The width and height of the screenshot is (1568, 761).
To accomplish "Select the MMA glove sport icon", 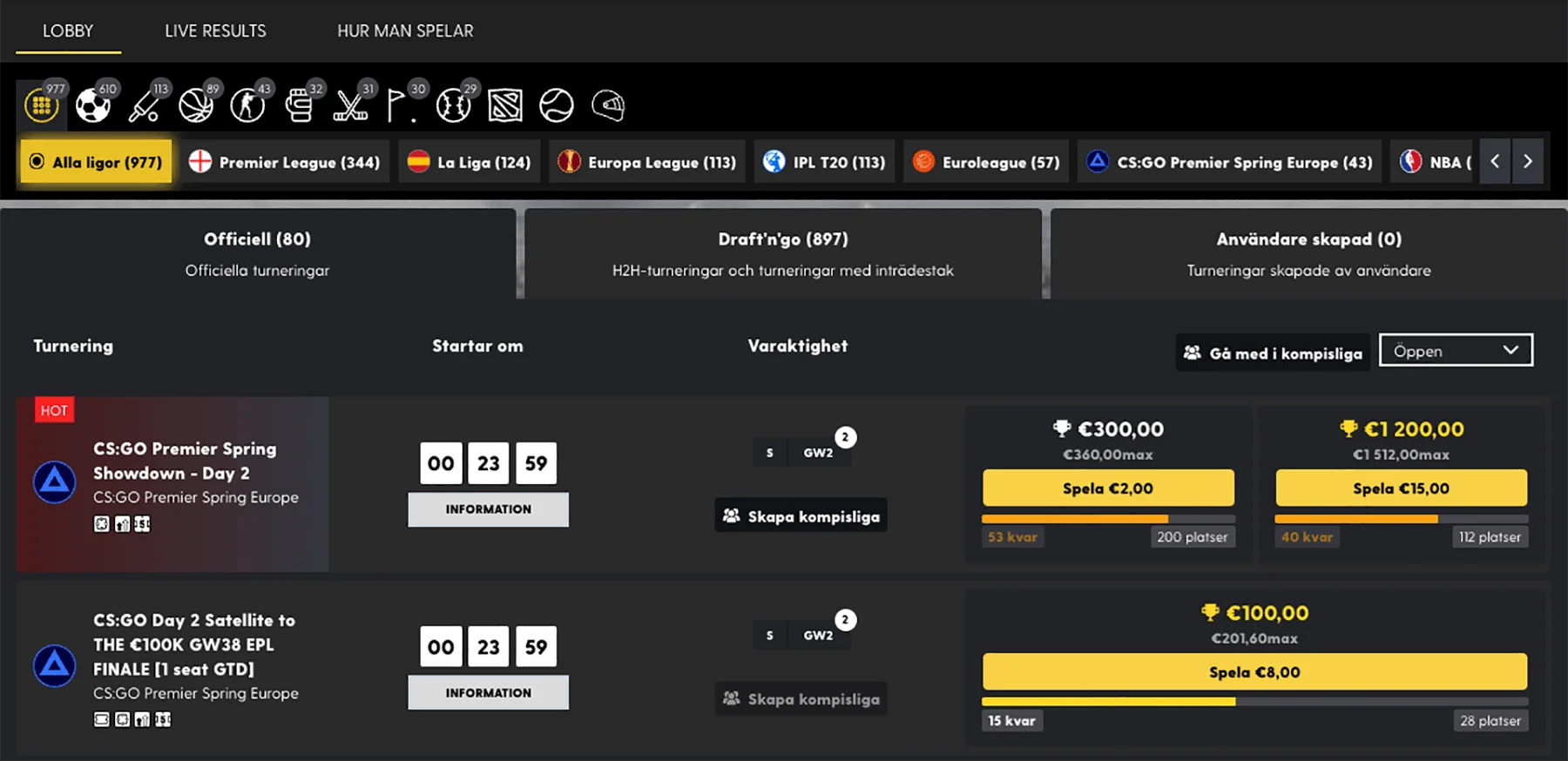I will pyautogui.click(x=299, y=105).
